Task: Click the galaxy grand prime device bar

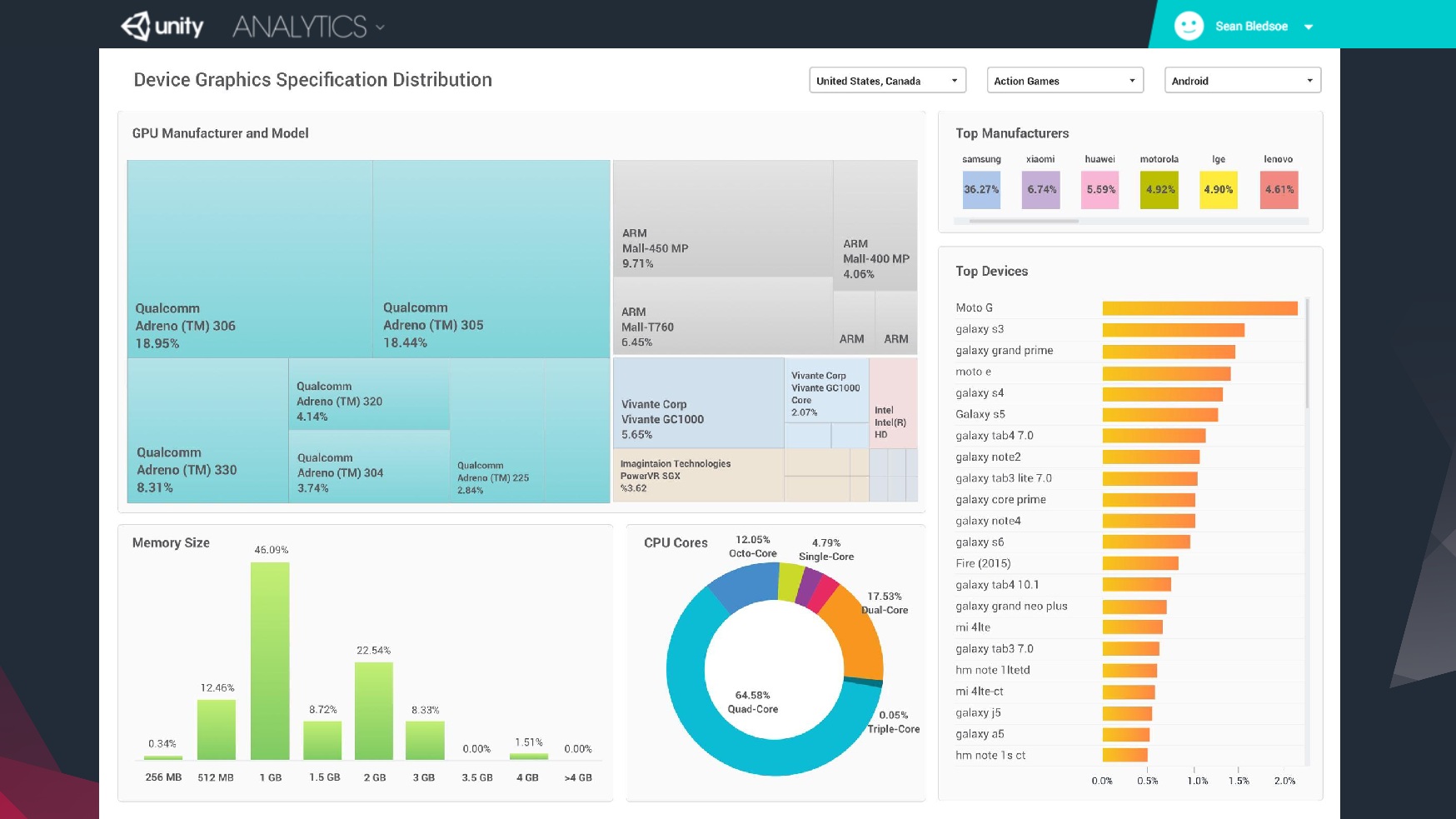Action: pyautogui.click(x=1169, y=352)
